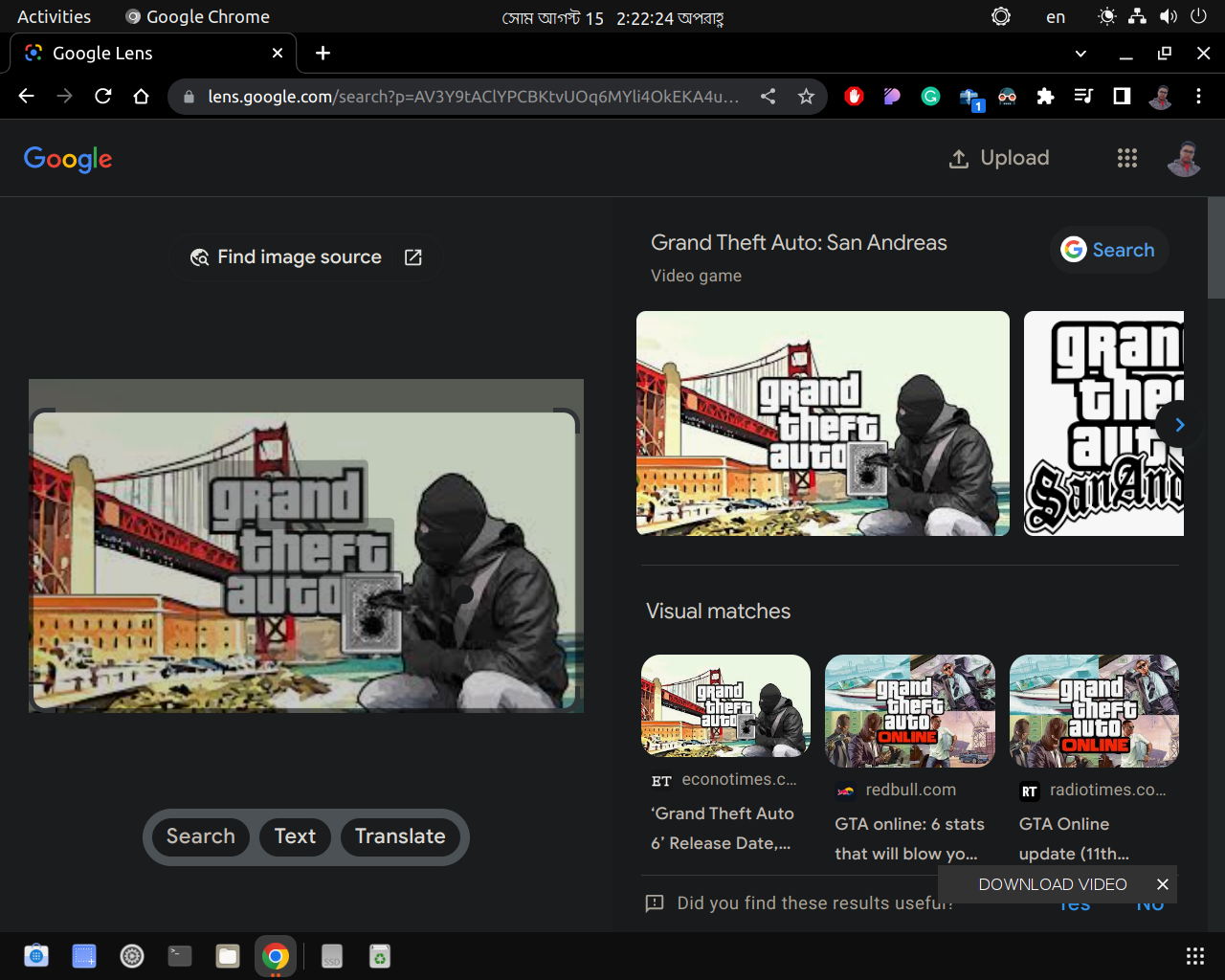The width and height of the screenshot is (1225, 980).
Task: Open Settings gear in the dock
Action: pos(132,955)
